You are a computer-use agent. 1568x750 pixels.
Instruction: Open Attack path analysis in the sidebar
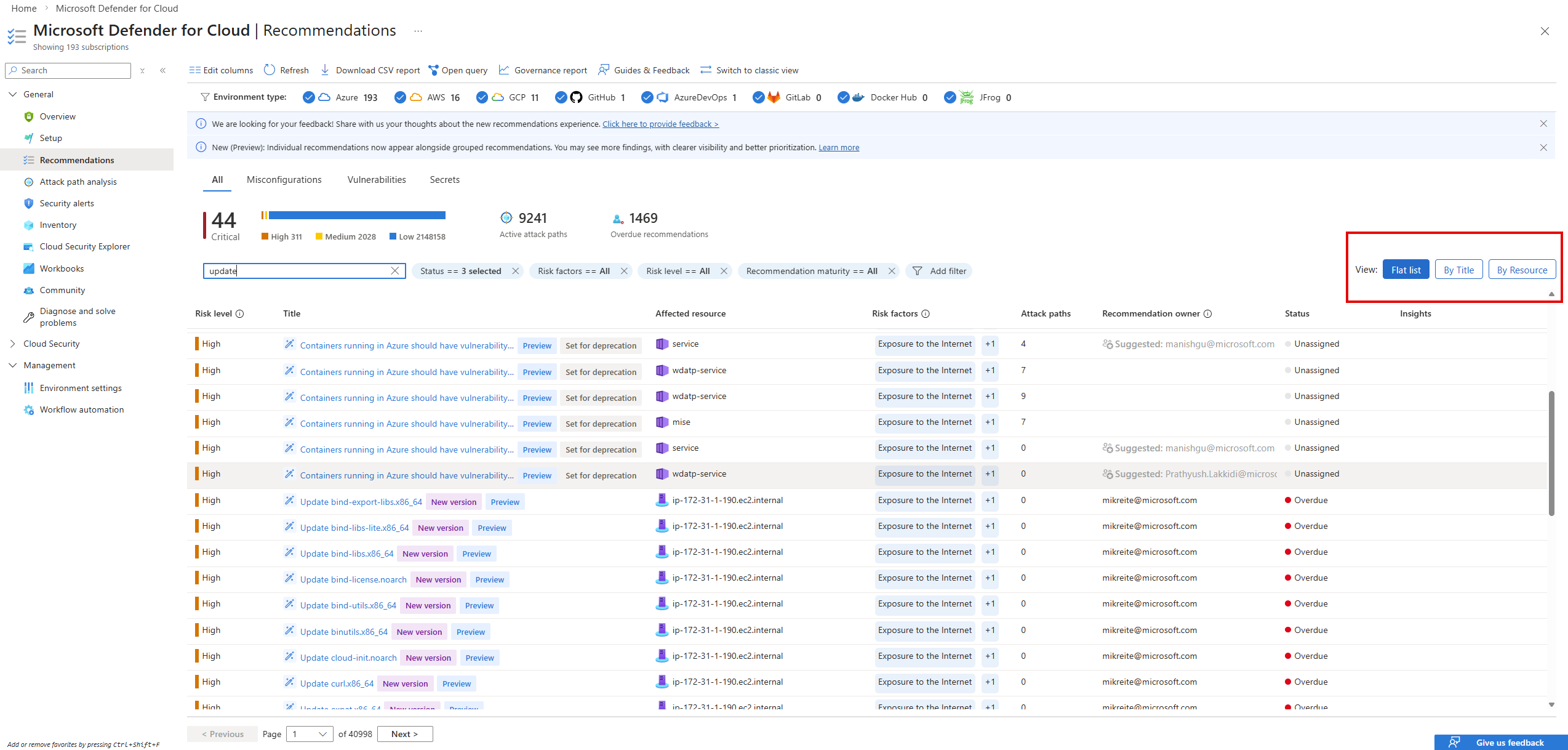click(78, 181)
